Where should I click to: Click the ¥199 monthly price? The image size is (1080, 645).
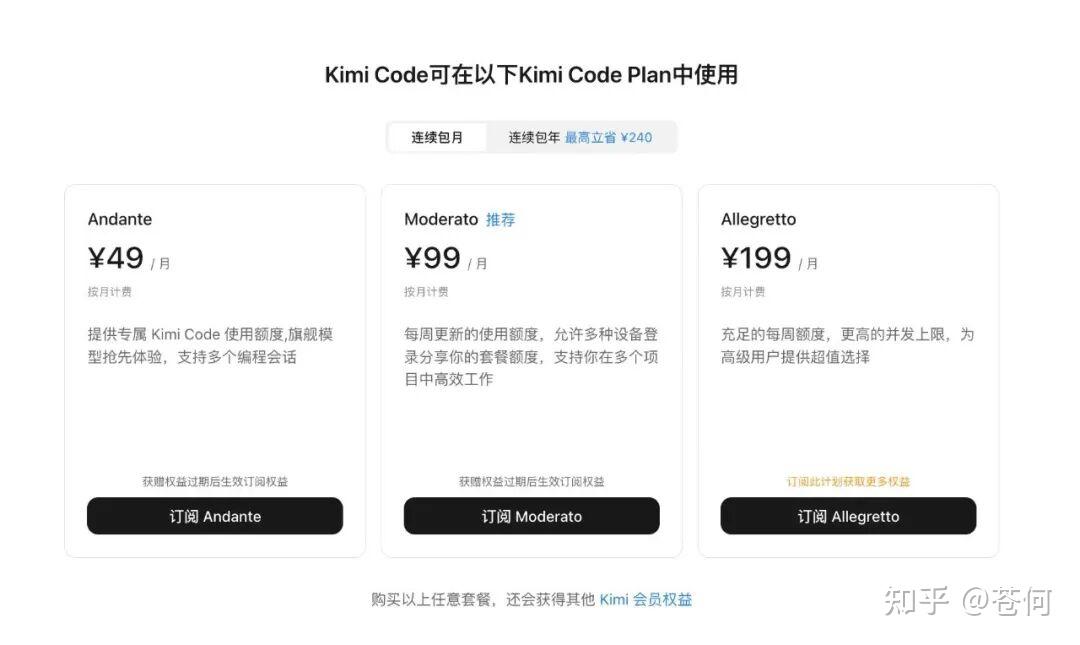756,258
